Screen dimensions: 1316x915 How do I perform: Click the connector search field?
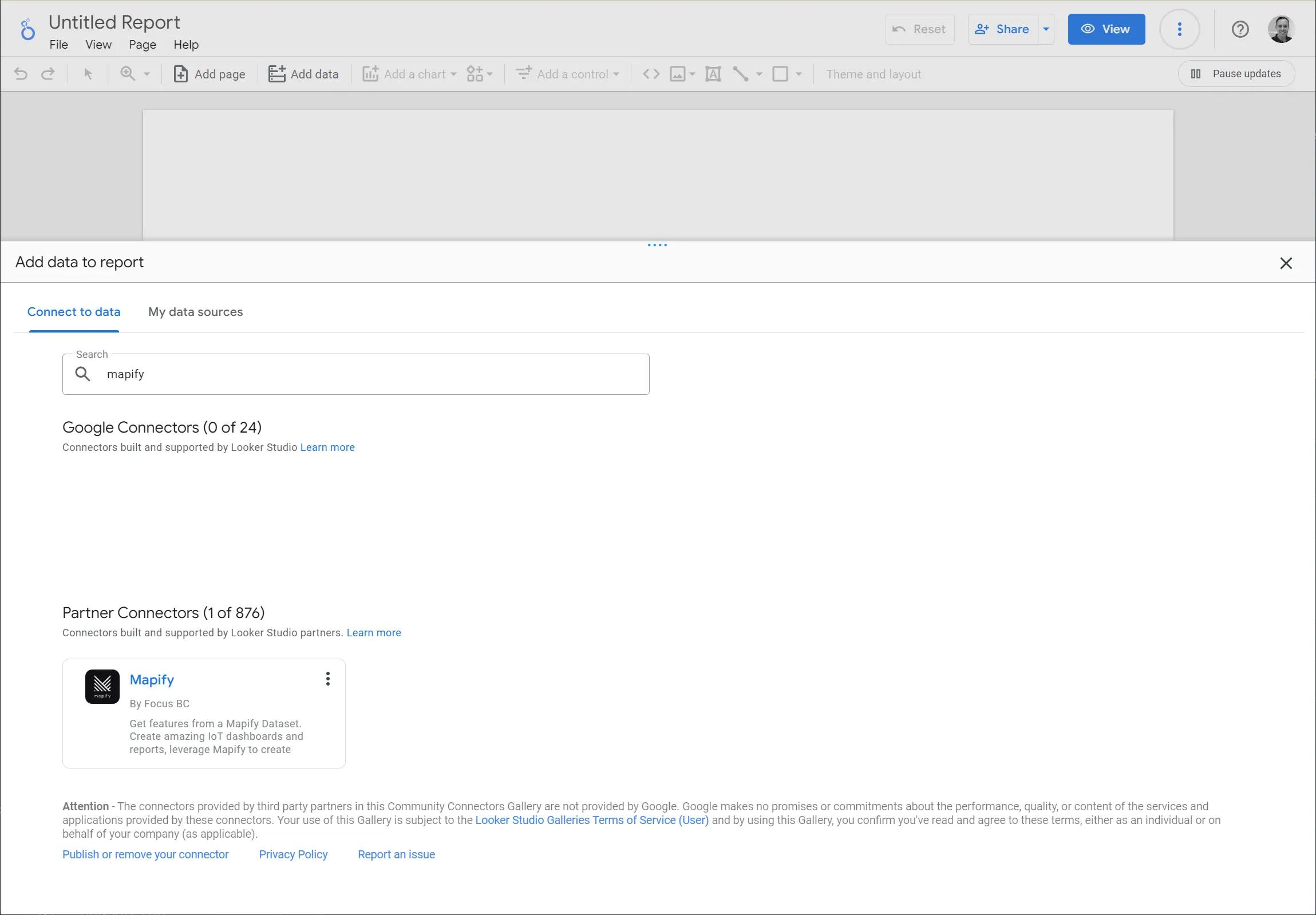pos(356,374)
